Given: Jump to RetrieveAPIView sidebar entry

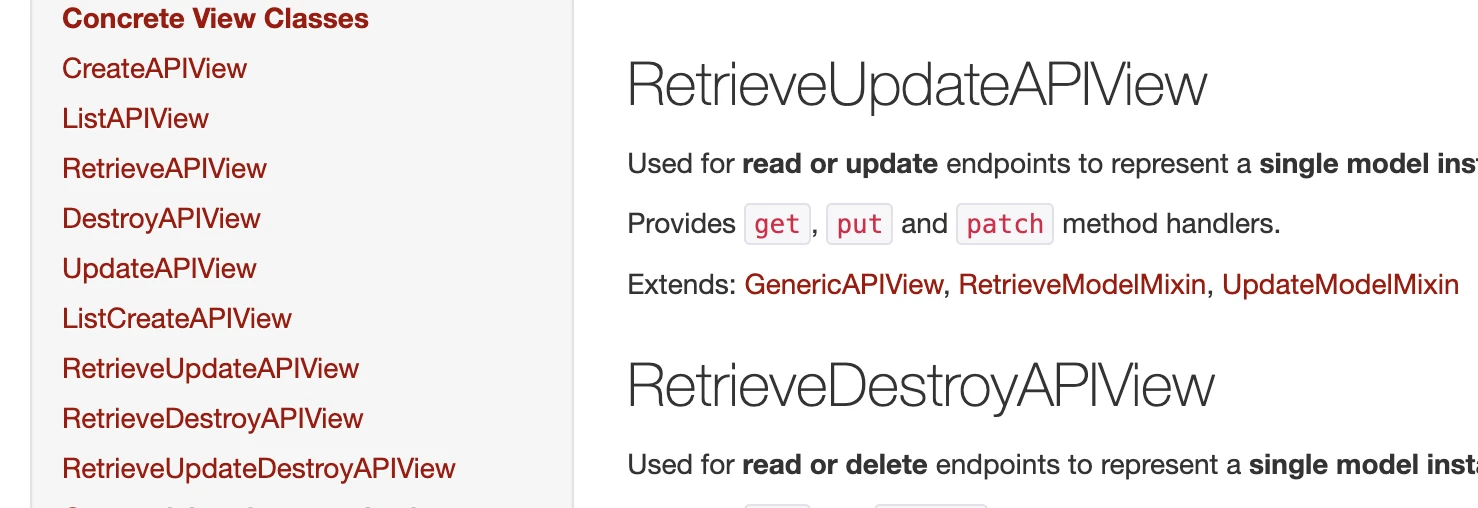Looking at the screenshot, I should (164, 169).
